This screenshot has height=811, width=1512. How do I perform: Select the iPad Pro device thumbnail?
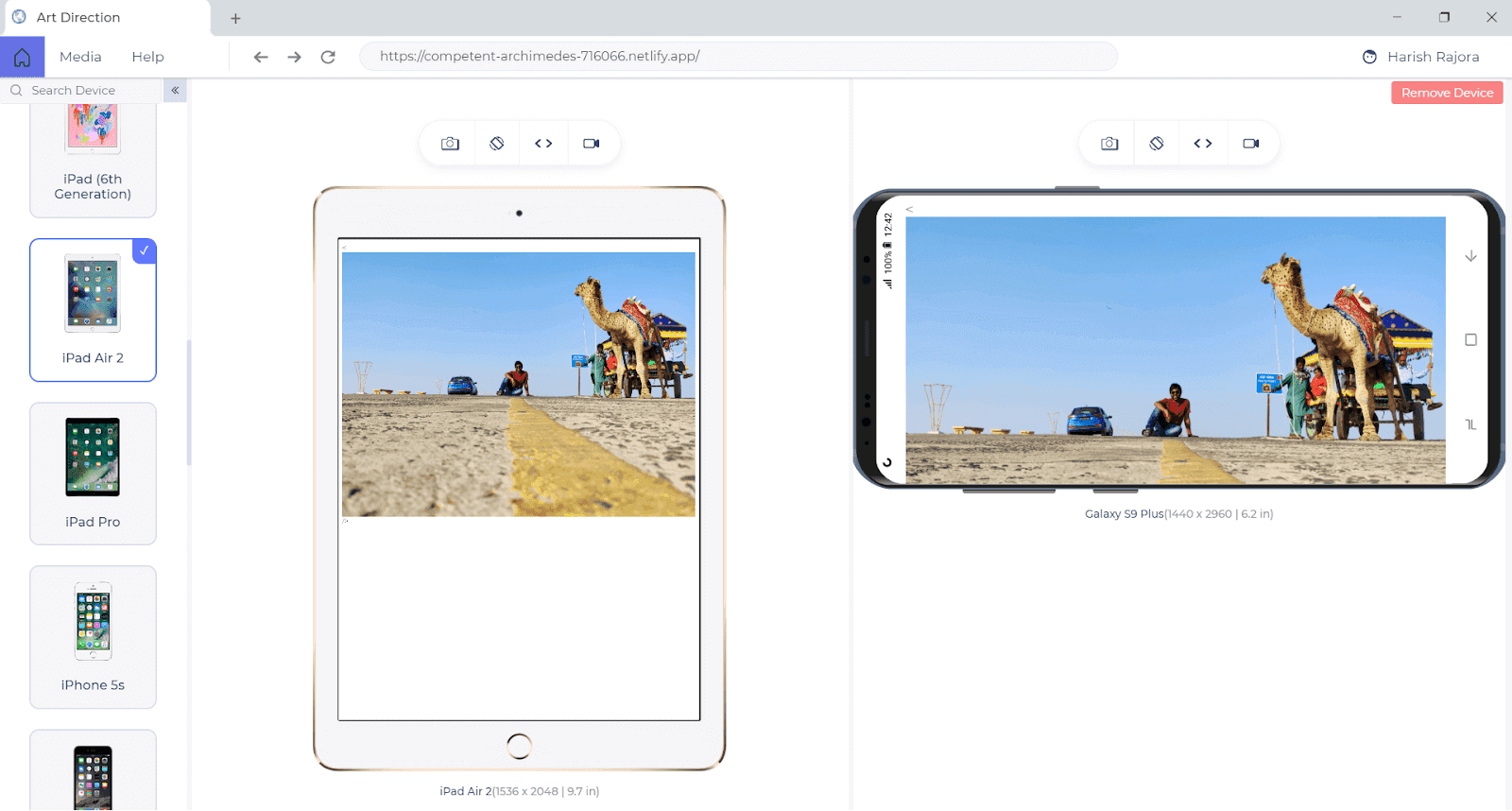pos(93,473)
